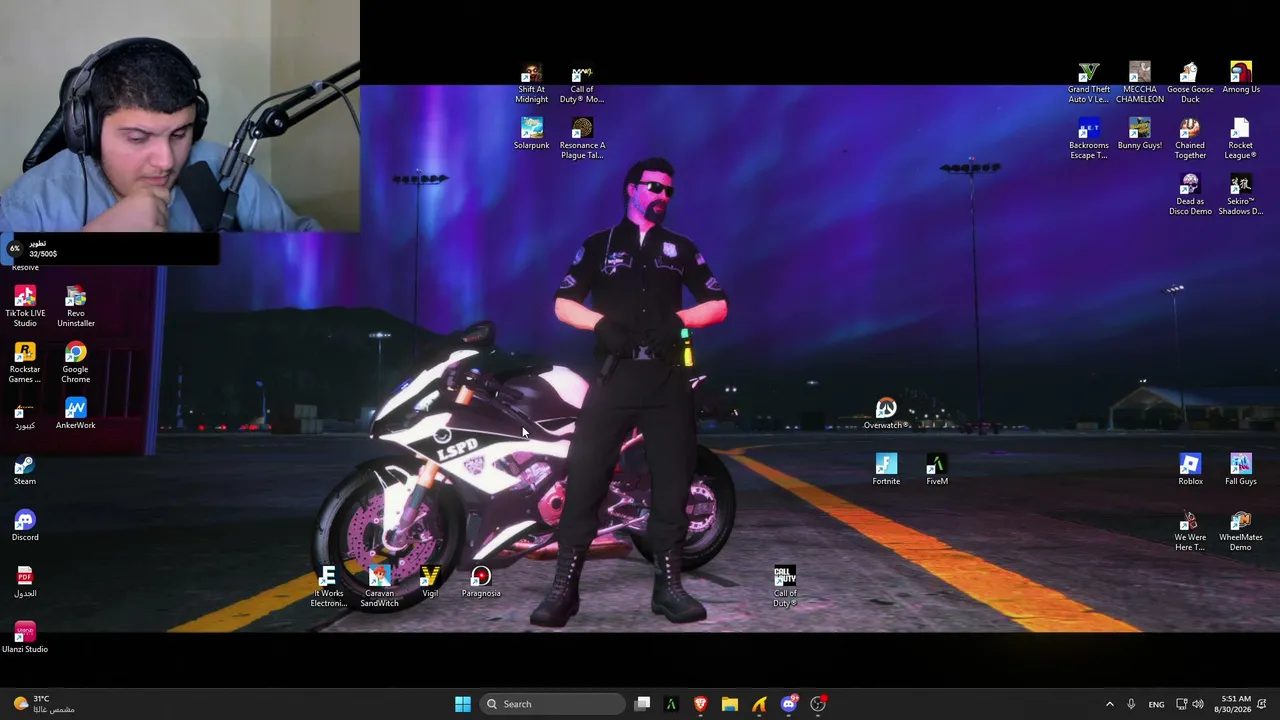Viewport: 1280px width, 720px height.
Task: Open the ENG language switcher
Action: tap(1156, 704)
